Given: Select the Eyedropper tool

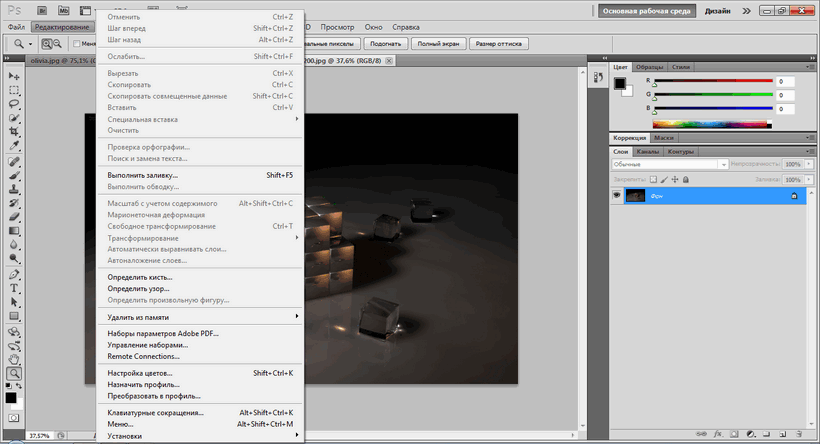Looking at the screenshot, I should point(14,146).
